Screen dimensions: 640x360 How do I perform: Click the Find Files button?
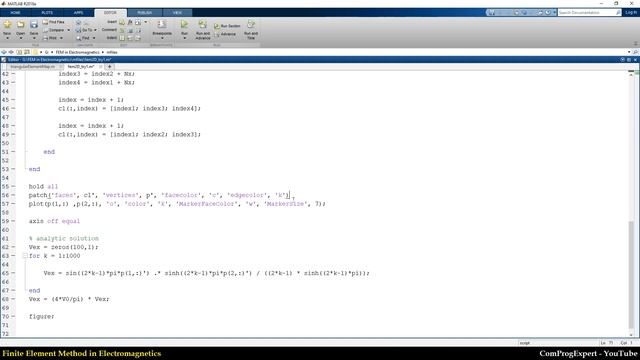pyautogui.click(x=54, y=22)
